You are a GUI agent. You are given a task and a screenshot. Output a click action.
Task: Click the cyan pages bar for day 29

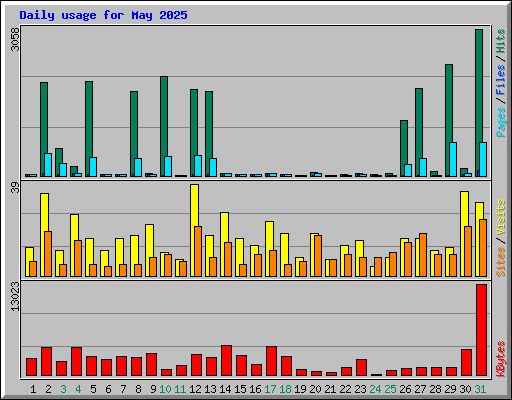(x=453, y=159)
